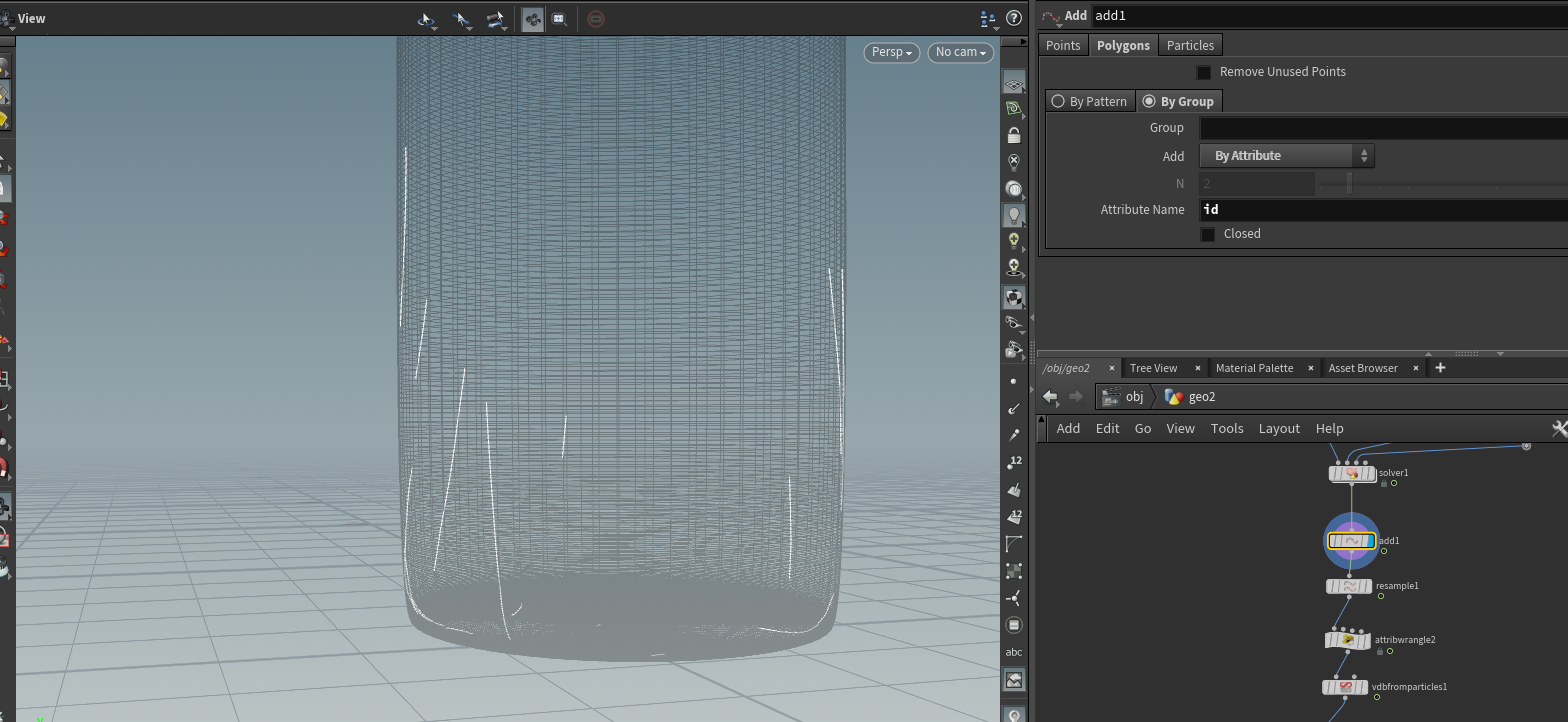Open network editor wrench settings icon
The height and width of the screenshot is (722, 1568).
1558,428
